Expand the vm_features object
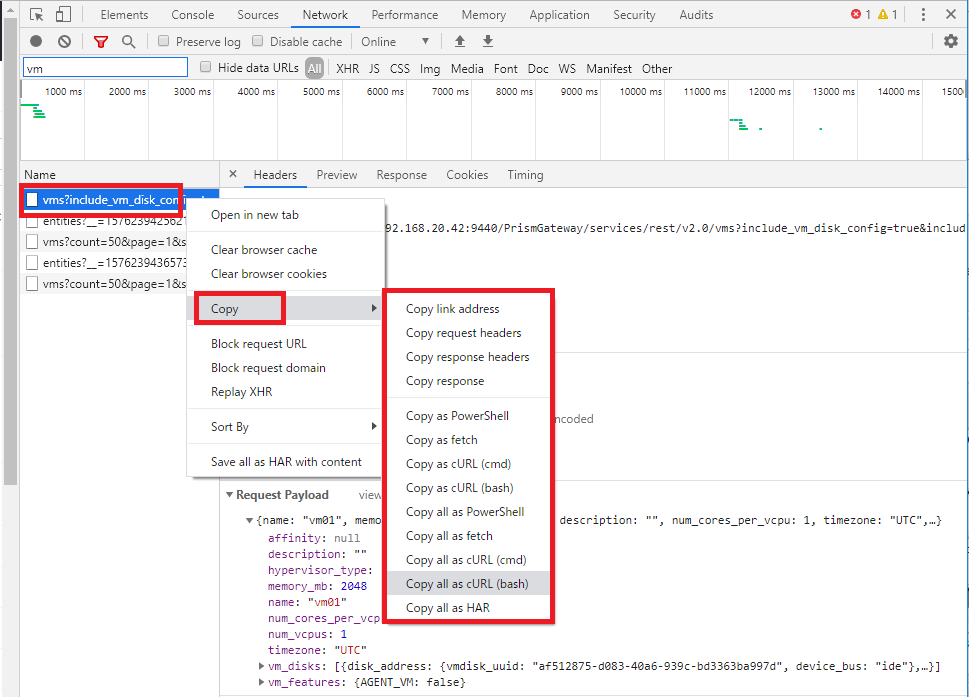 pyautogui.click(x=261, y=682)
